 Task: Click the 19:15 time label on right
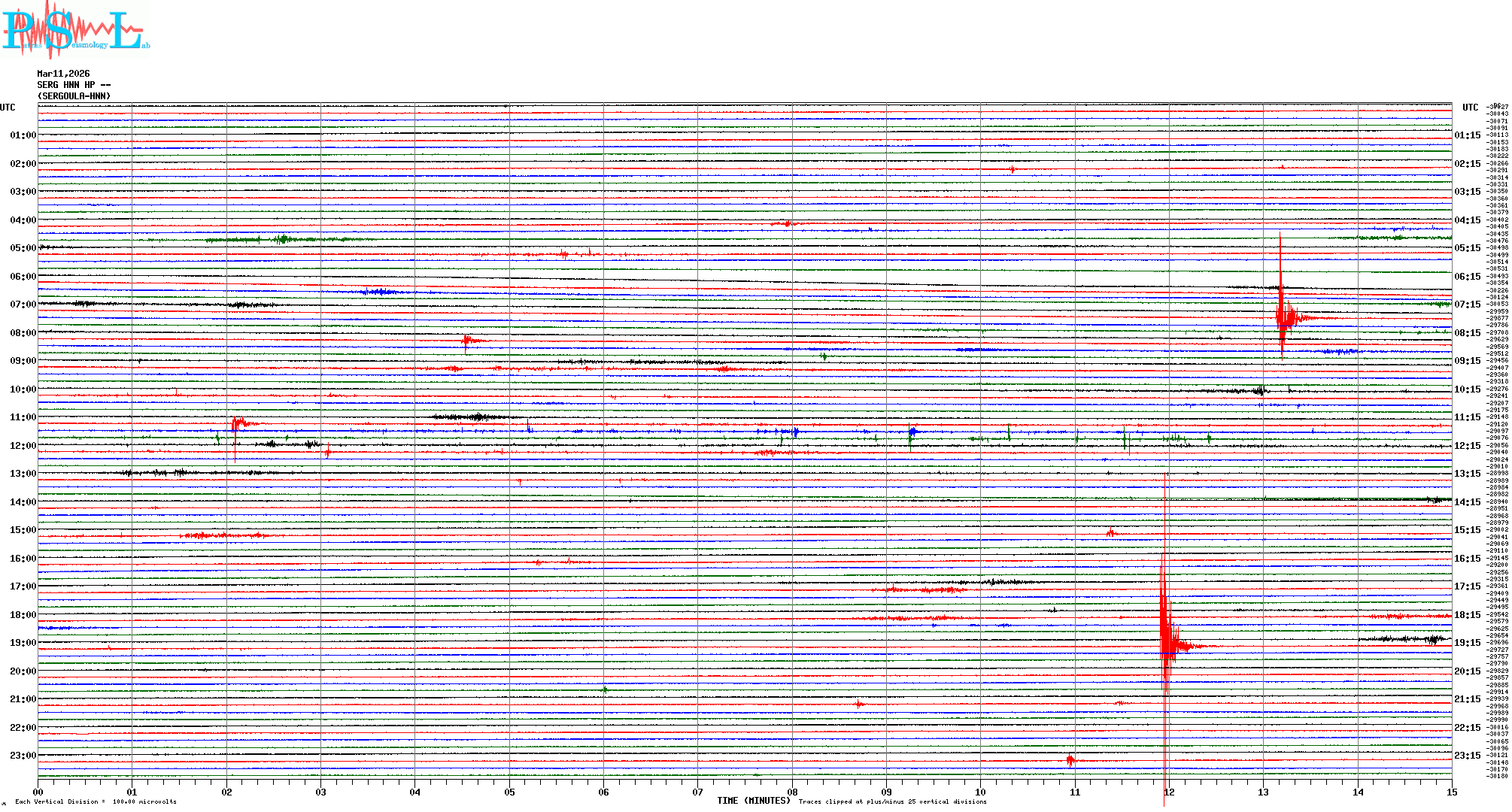pyautogui.click(x=1467, y=643)
